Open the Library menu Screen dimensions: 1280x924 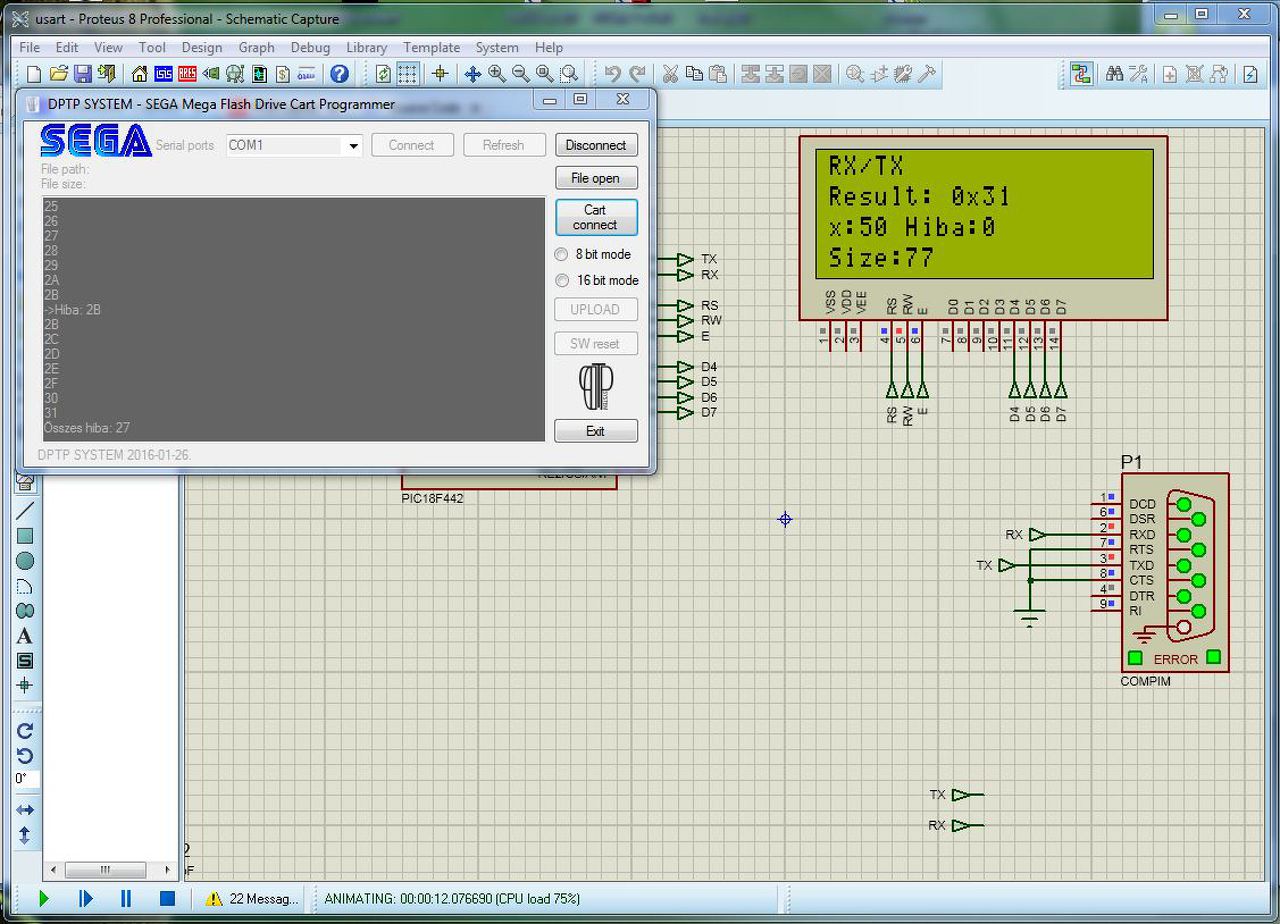tap(366, 47)
